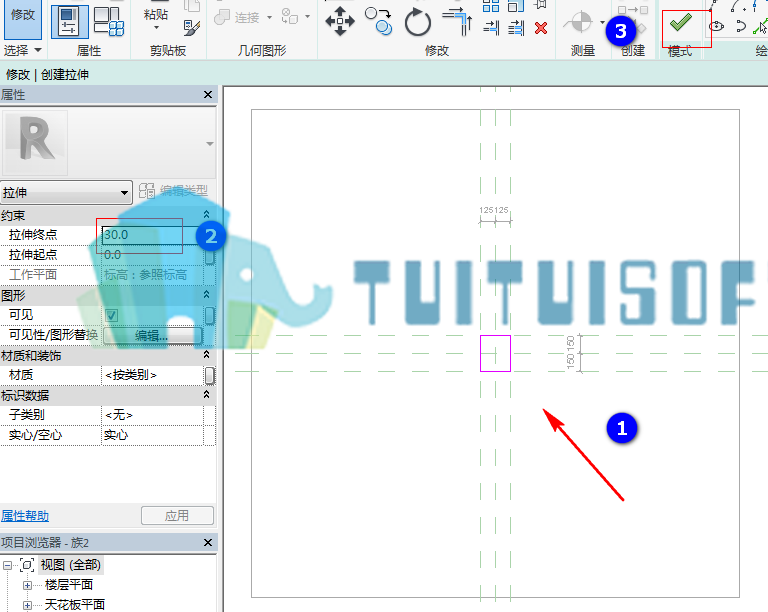
Task: Click the 剪贴板 panel label
Action: coord(168,50)
